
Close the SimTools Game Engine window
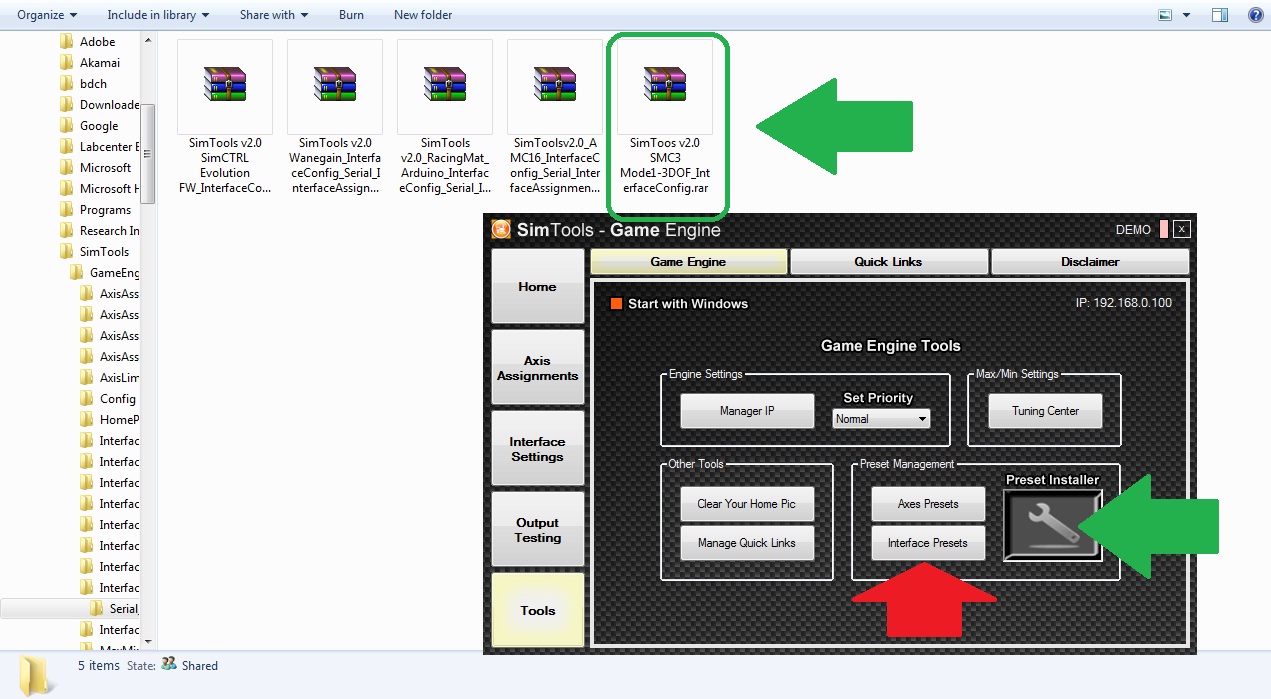coord(1182,229)
